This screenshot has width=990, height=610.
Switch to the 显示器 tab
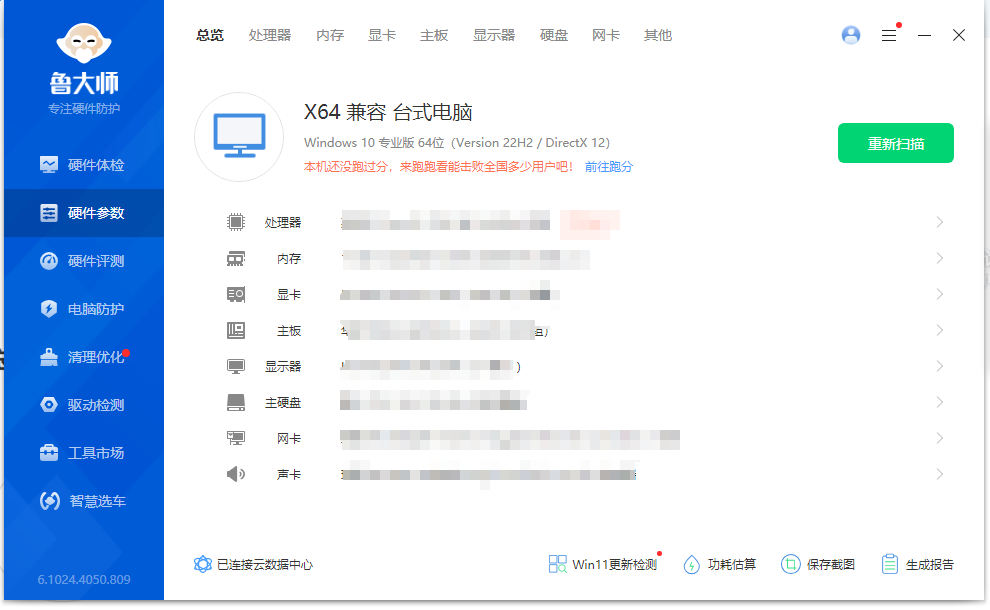click(494, 35)
